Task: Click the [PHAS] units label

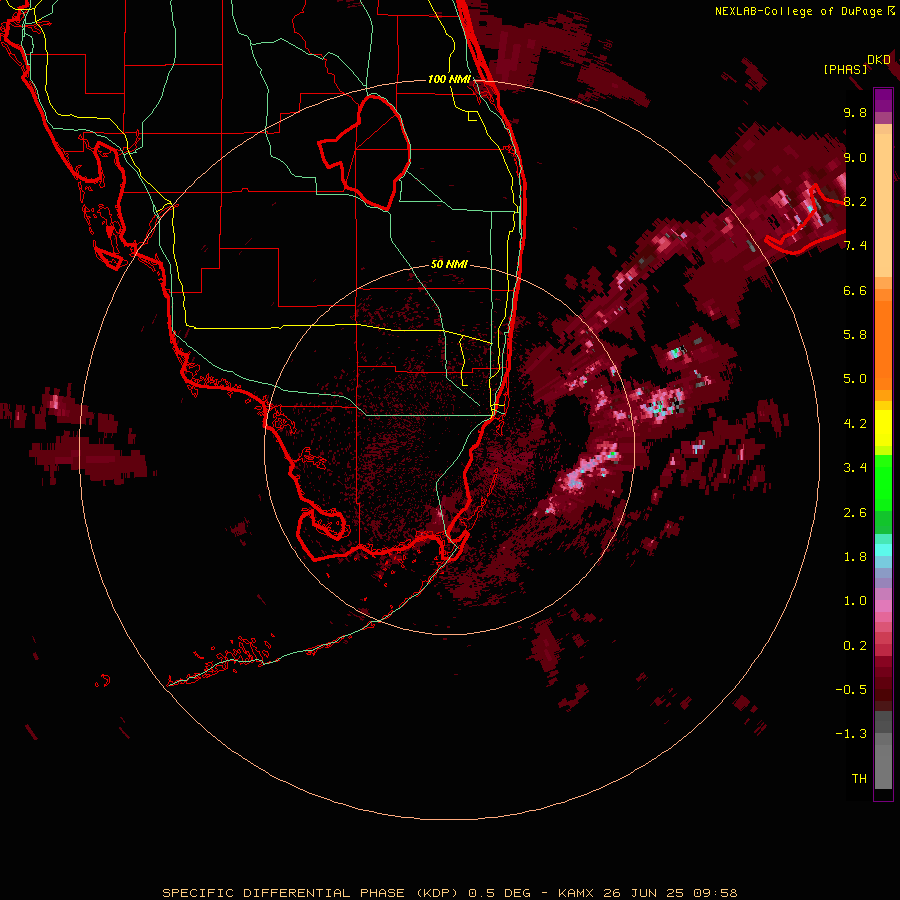Action: [x=845, y=70]
